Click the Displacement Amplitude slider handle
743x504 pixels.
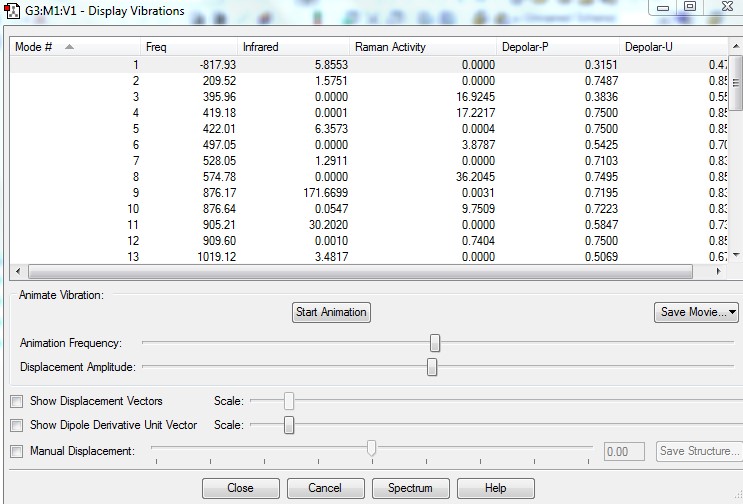432,367
